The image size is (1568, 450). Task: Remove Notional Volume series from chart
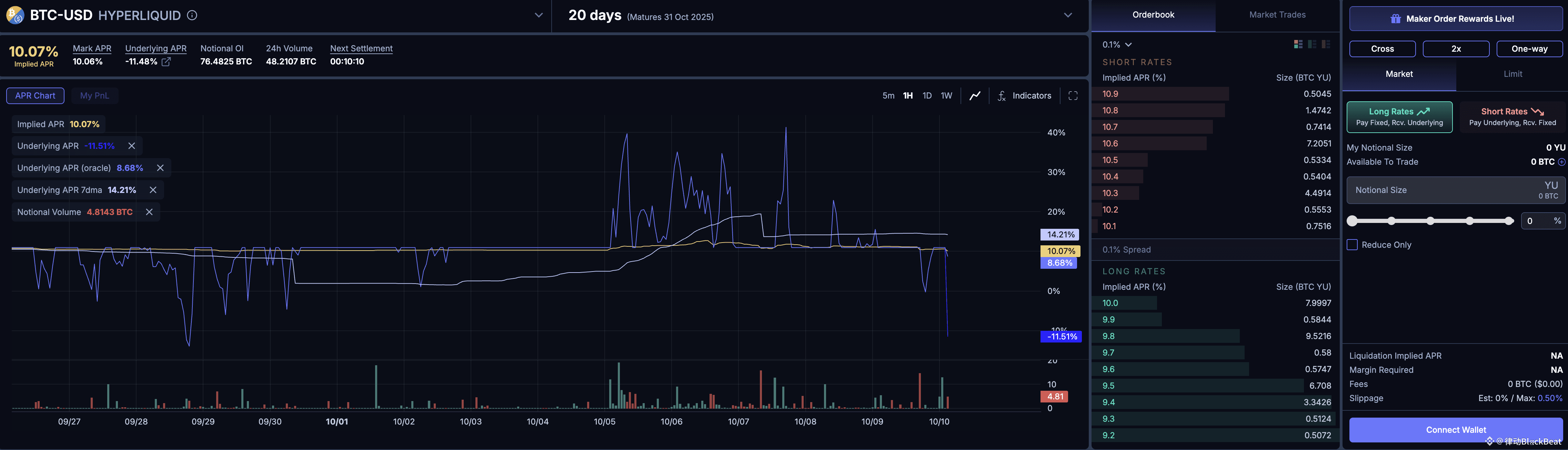click(x=149, y=212)
